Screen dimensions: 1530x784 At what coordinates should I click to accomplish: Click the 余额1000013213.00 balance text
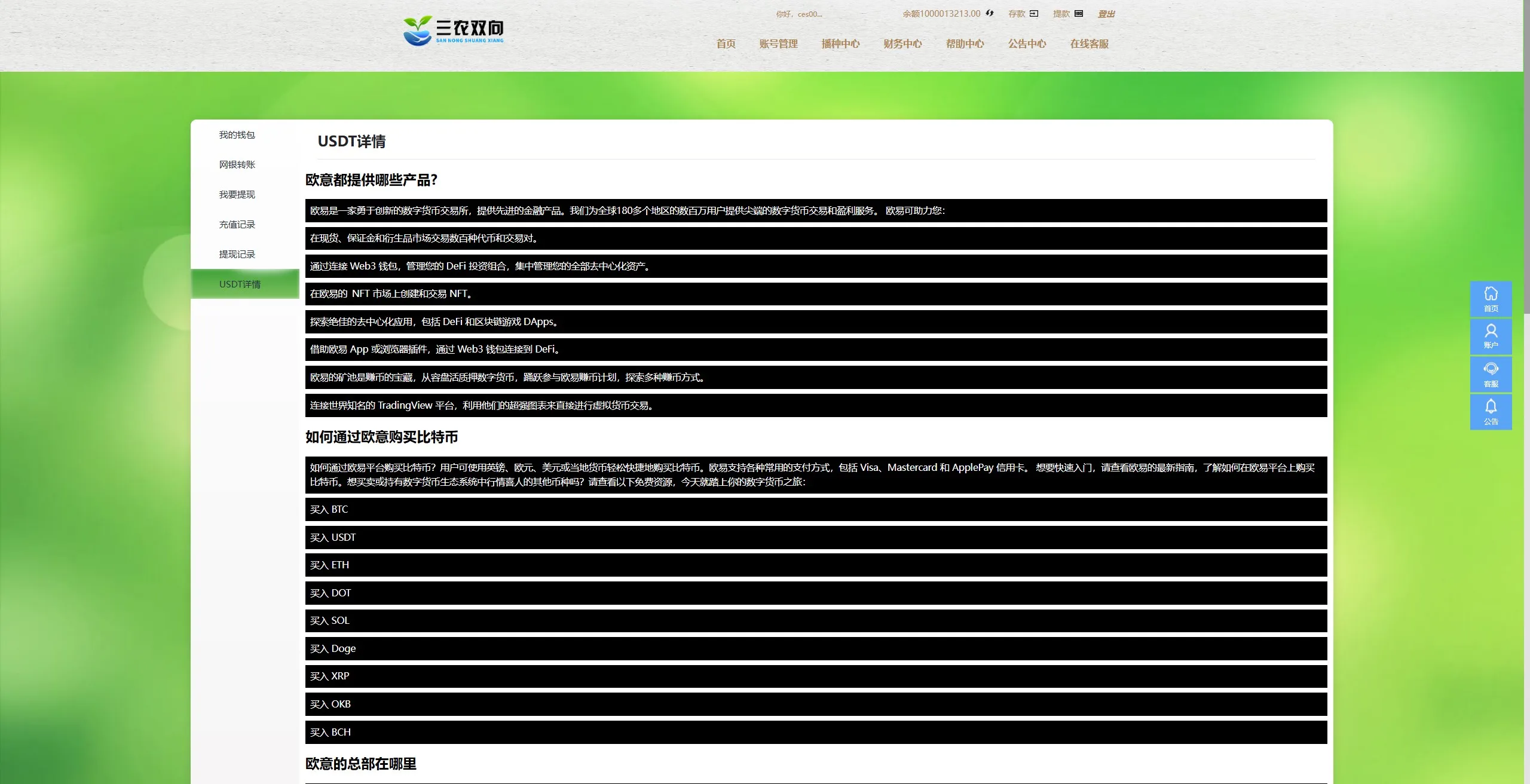[941, 14]
